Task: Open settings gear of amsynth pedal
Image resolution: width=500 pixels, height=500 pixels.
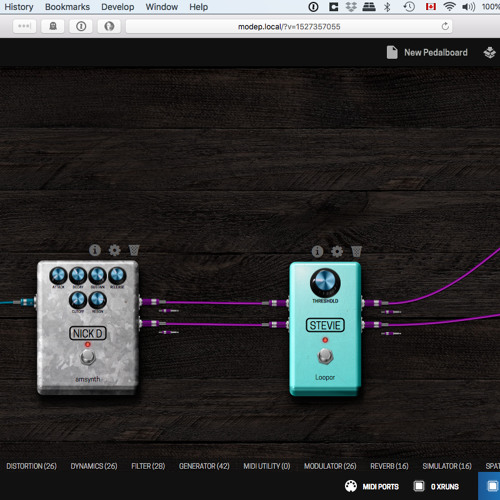Action: 114,250
